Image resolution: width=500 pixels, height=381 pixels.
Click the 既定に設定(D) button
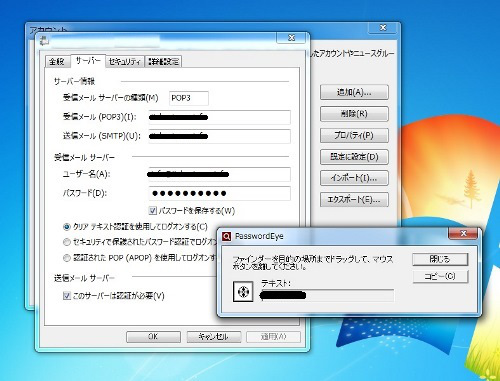[x=354, y=157]
